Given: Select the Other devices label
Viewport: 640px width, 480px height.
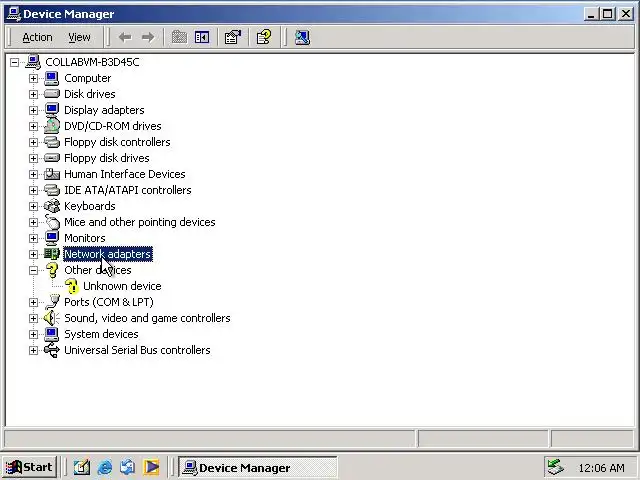Looking at the screenshot, I should (98, 270).
